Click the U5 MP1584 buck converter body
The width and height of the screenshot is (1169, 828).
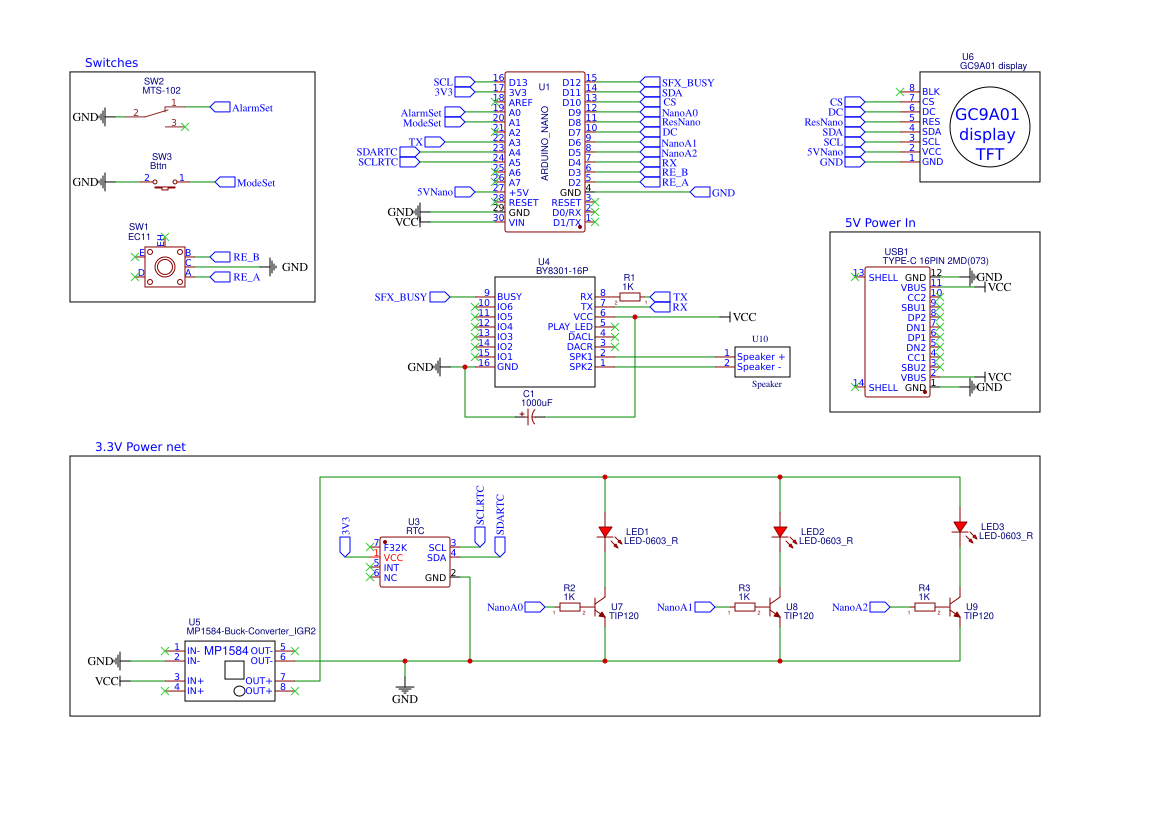230,671
